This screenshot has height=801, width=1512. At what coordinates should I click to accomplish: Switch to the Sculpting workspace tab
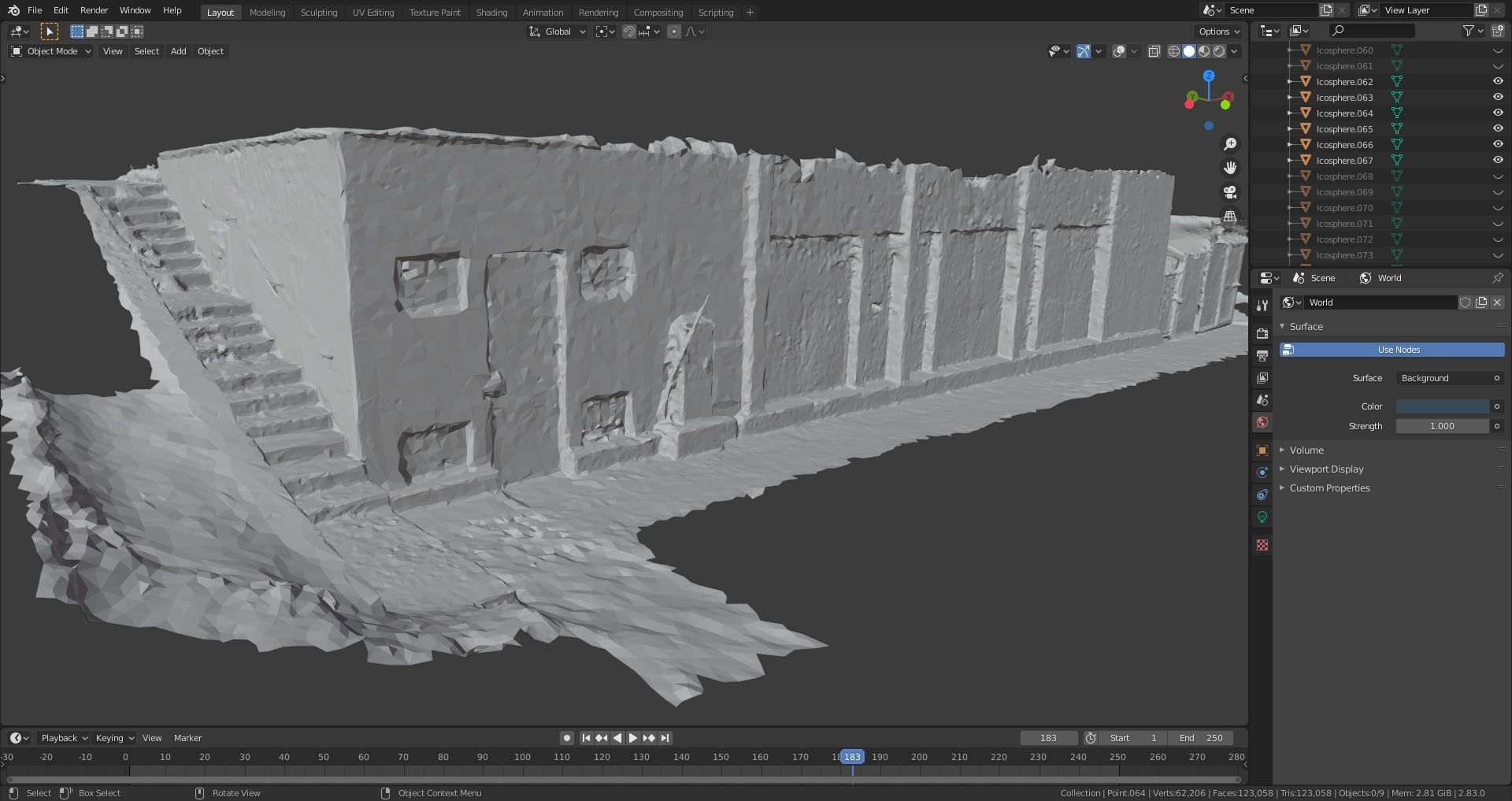pos(319,12)
